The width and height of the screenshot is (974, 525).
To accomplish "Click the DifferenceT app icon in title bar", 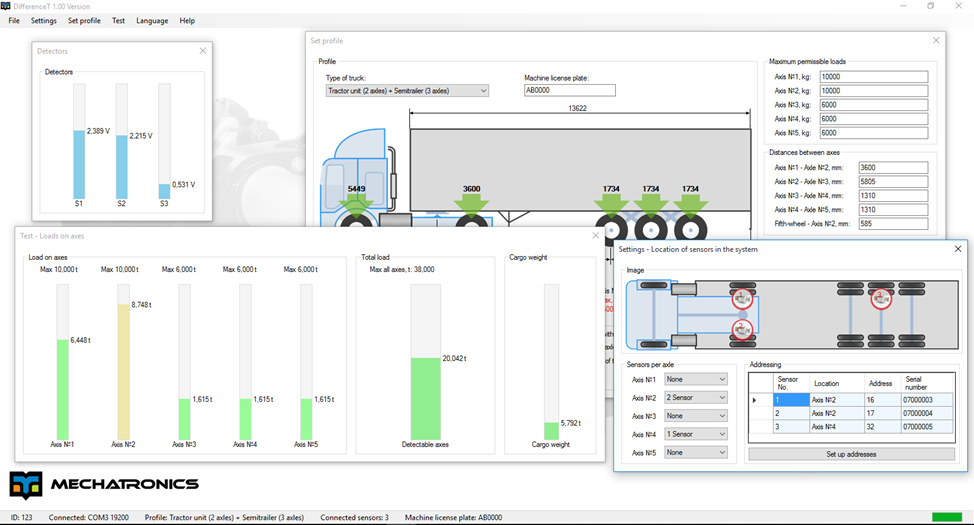I will [6, 6].
